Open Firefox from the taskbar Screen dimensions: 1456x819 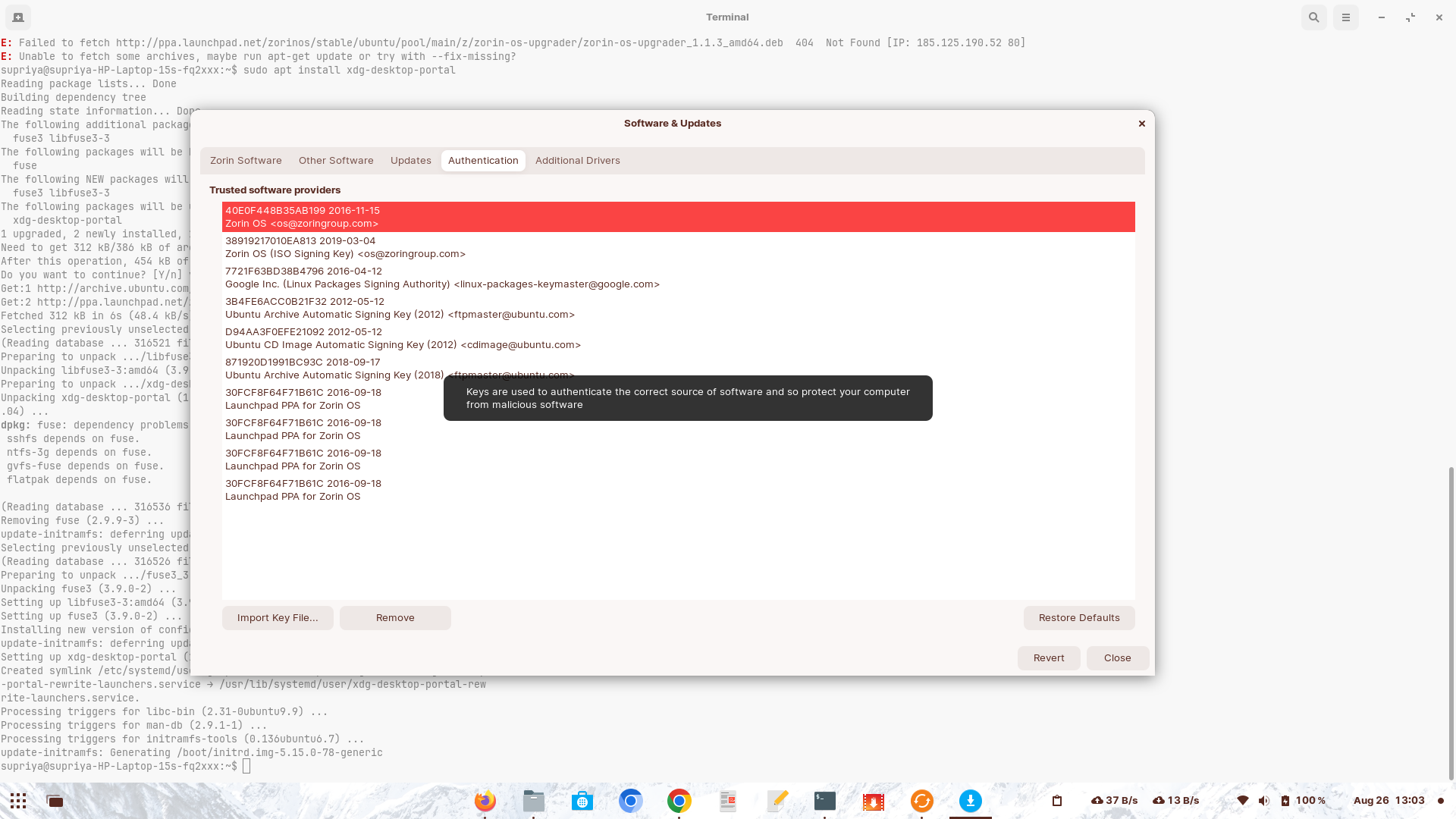[x=485, y=801]
